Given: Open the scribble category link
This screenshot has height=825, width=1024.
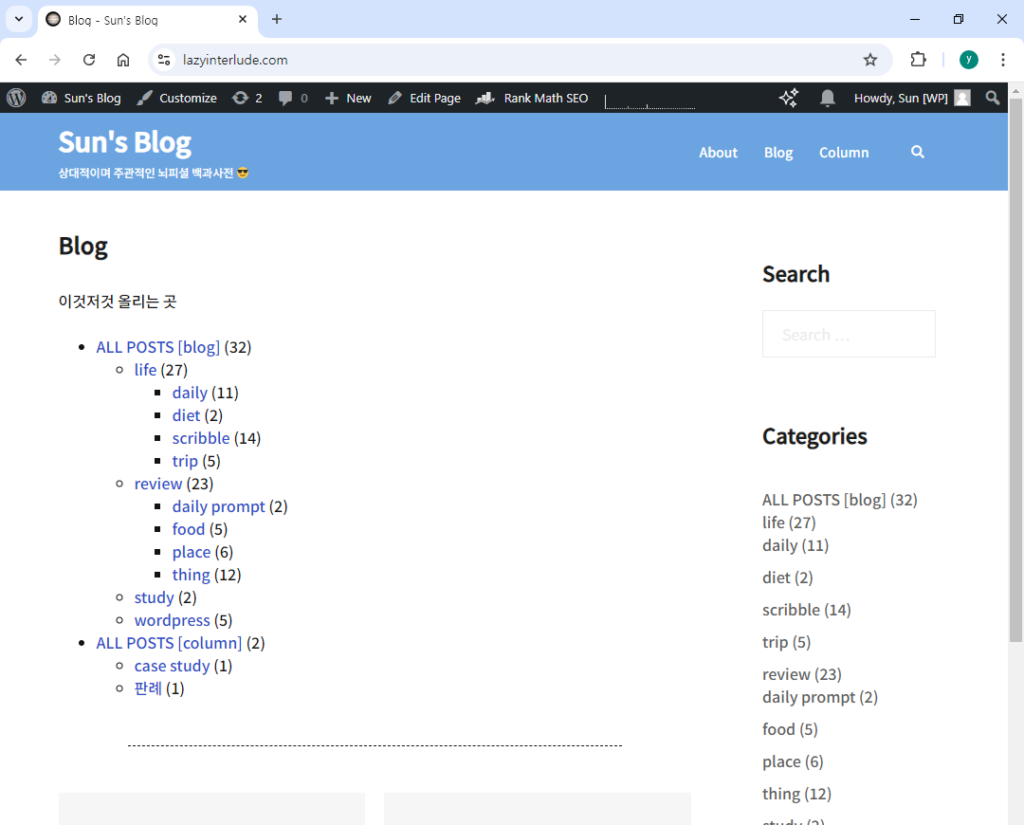Looking at the screenshot, I should coord(201,438).
